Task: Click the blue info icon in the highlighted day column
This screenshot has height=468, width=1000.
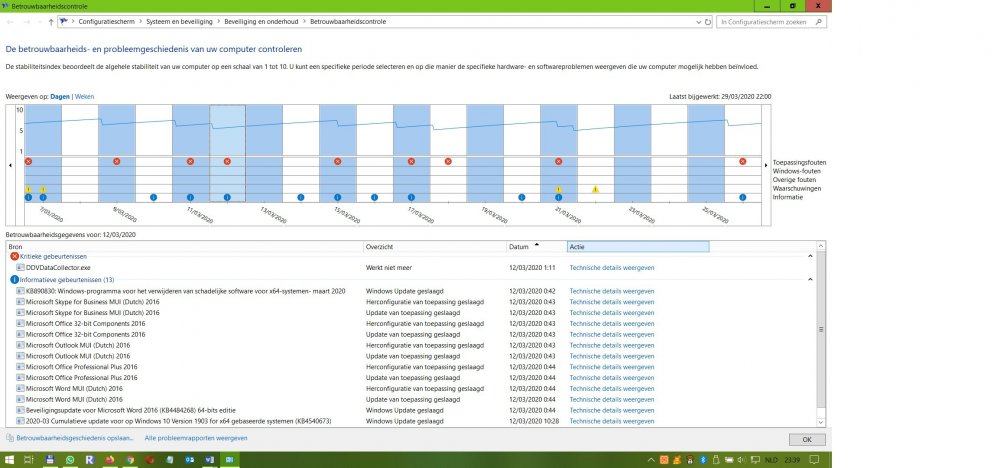Action: click(227, 197)
